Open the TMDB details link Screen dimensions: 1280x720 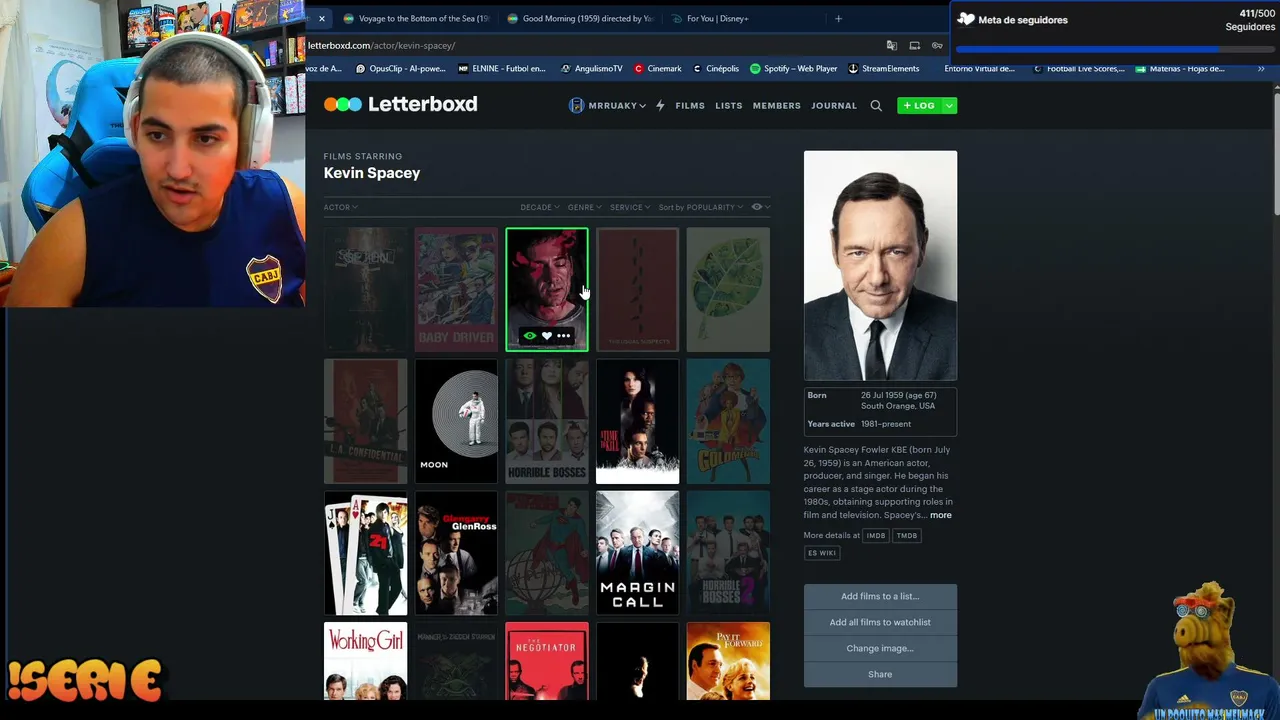tap(907, 536)
